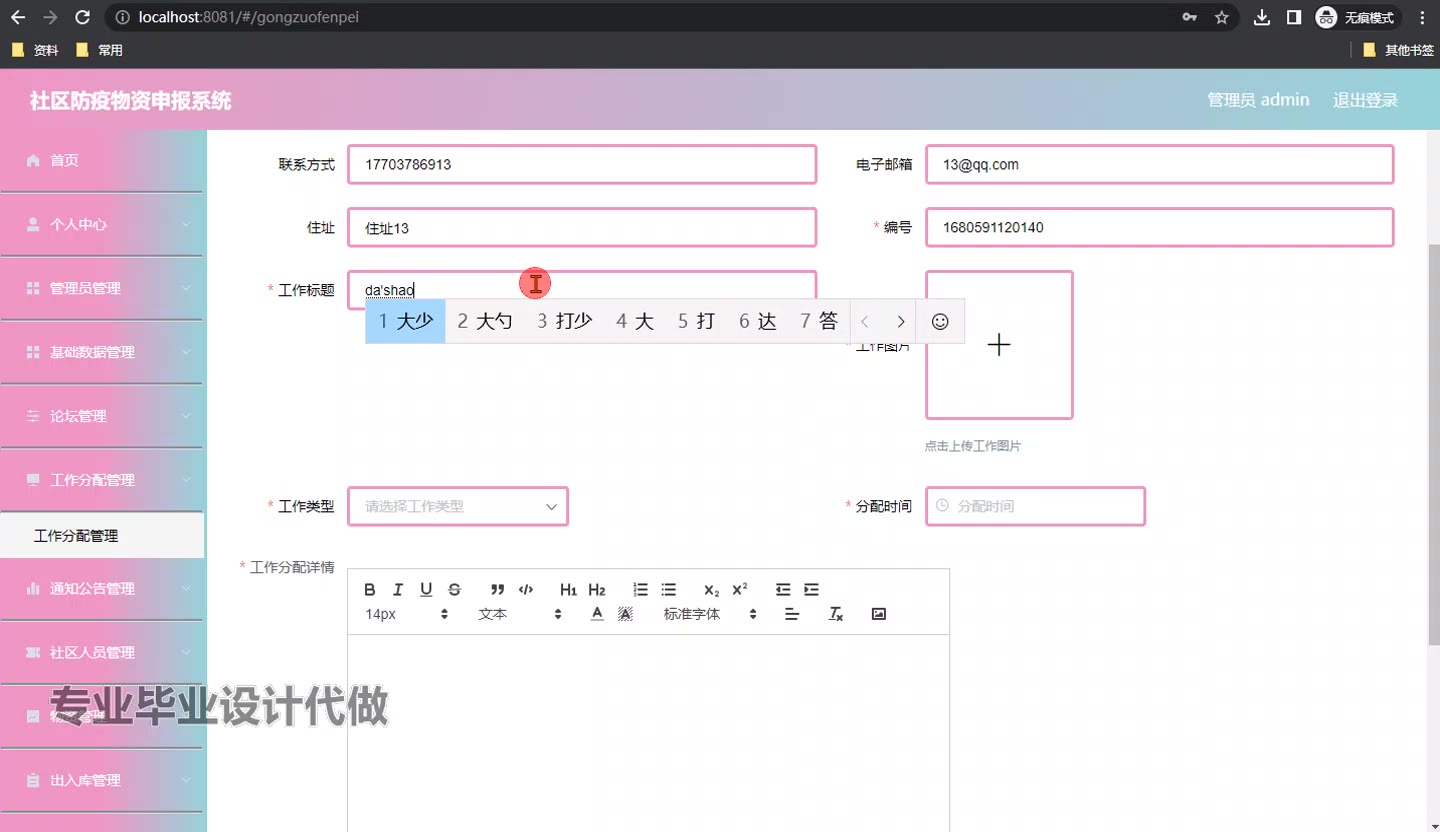Insert a code block
The image size is (1440, 832).
click(x=526, y=590)
